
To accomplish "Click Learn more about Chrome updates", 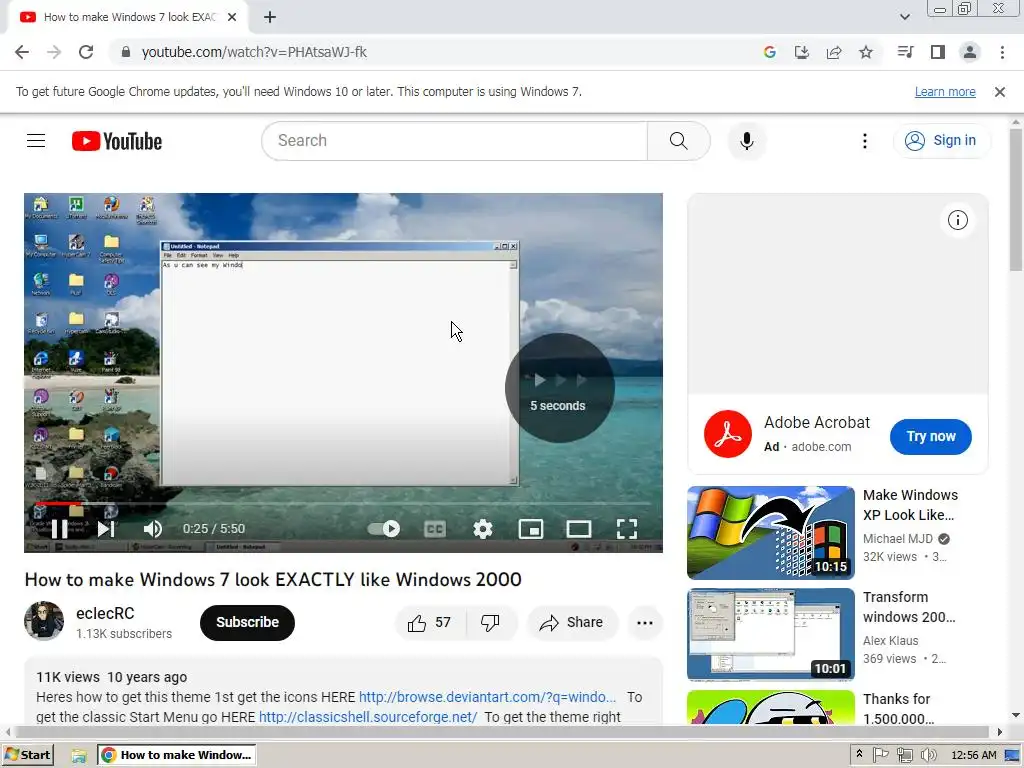I will 945,91.
